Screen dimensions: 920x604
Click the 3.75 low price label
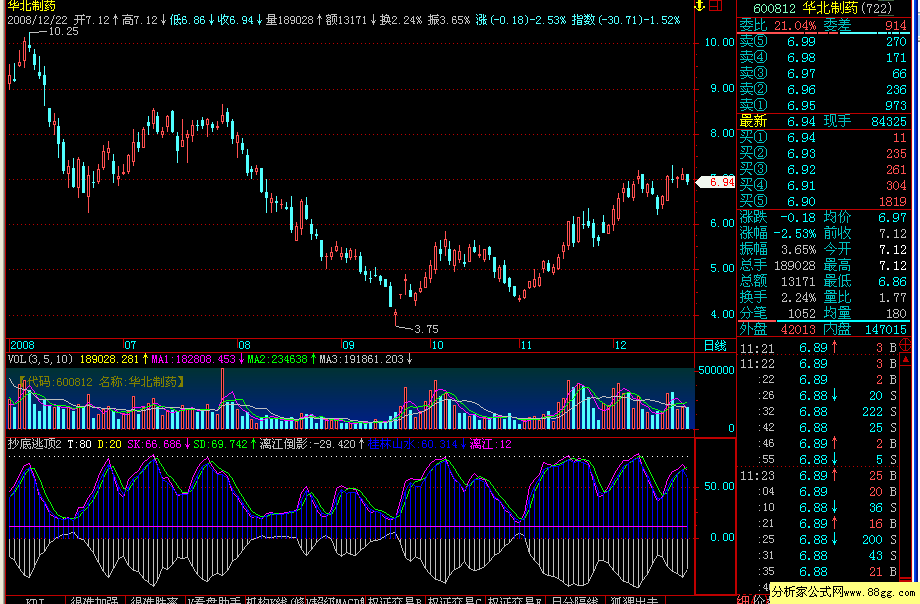[426, 329]
